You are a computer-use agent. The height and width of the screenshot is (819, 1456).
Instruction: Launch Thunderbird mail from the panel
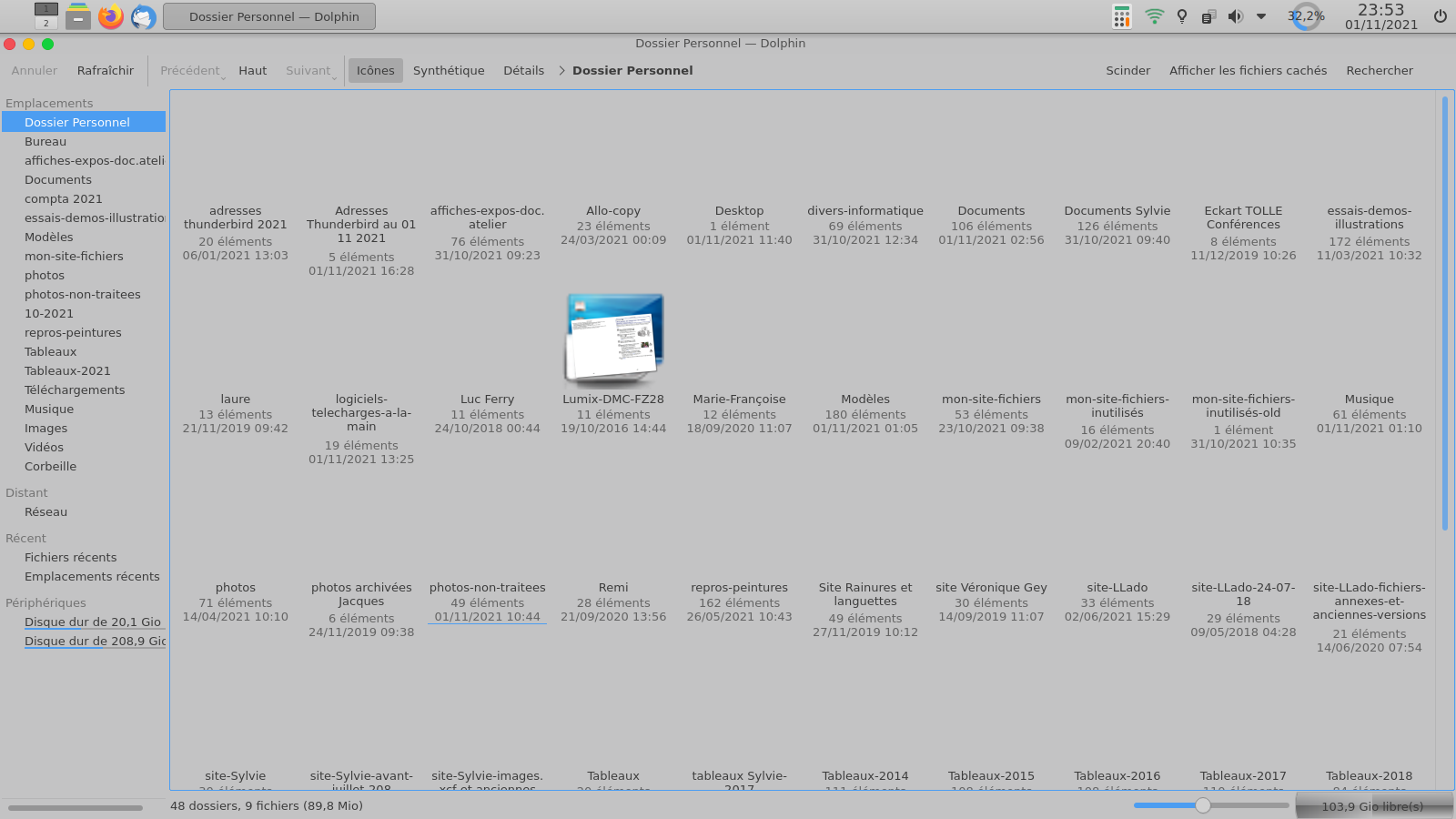[144, 16]
